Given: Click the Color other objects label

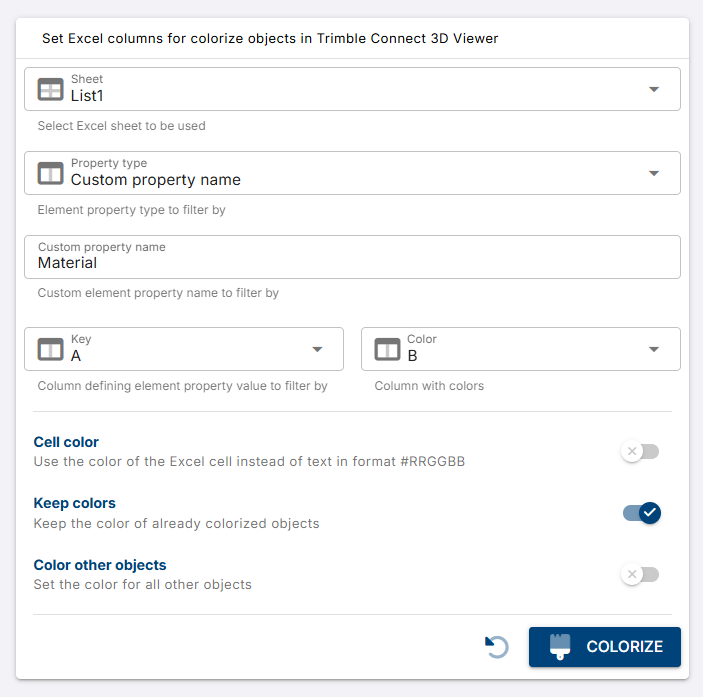Looking at the screenshot, I should pos(100,565).
